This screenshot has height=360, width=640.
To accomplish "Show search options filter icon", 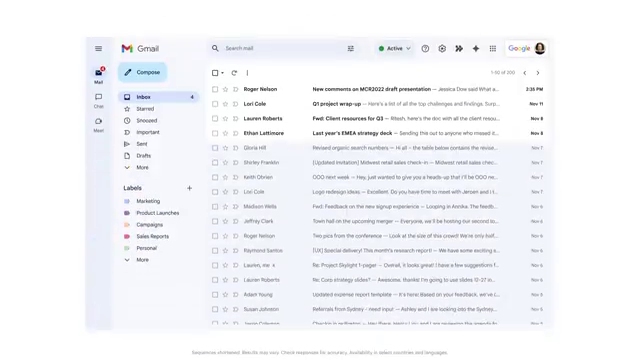I will [351, 49].
